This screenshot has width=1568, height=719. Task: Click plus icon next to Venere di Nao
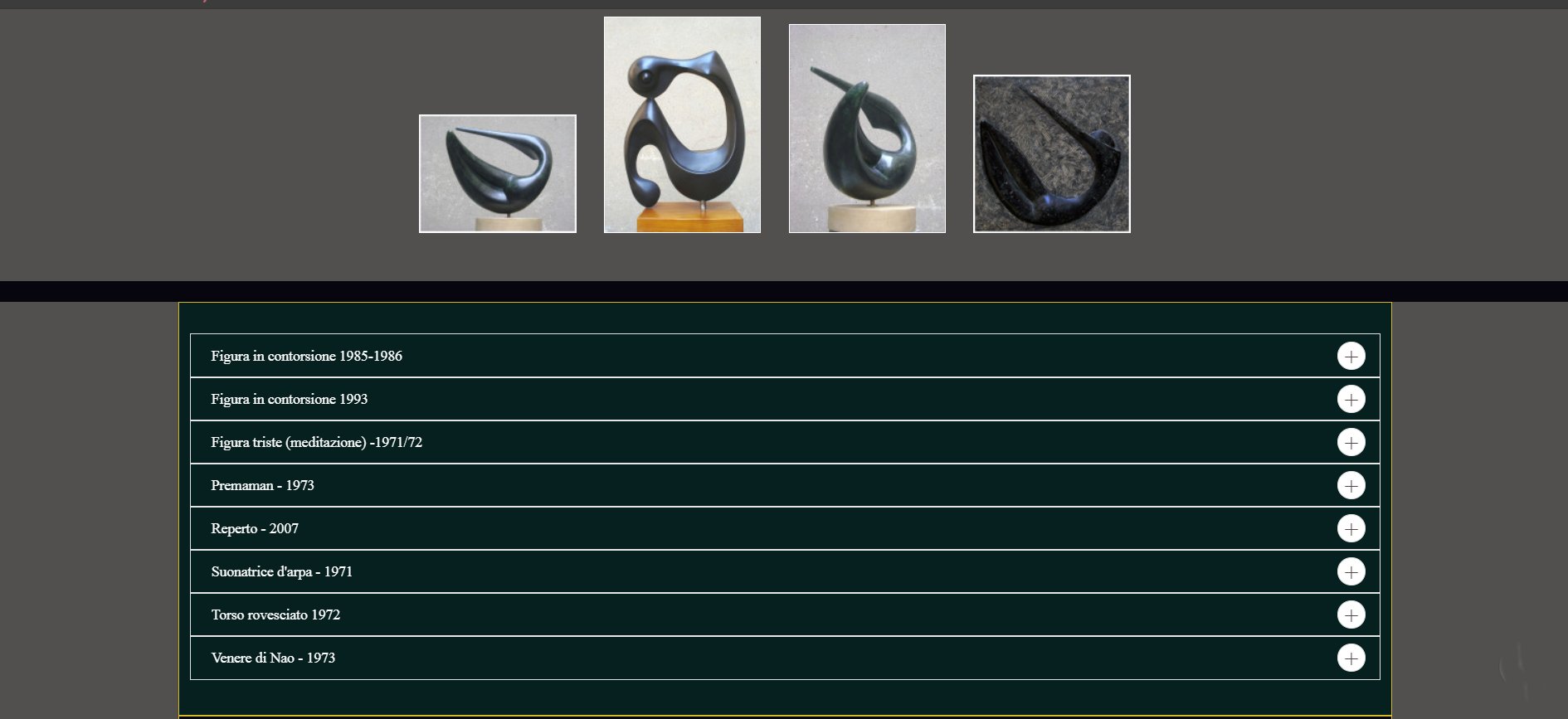[x=1351, y=658]
